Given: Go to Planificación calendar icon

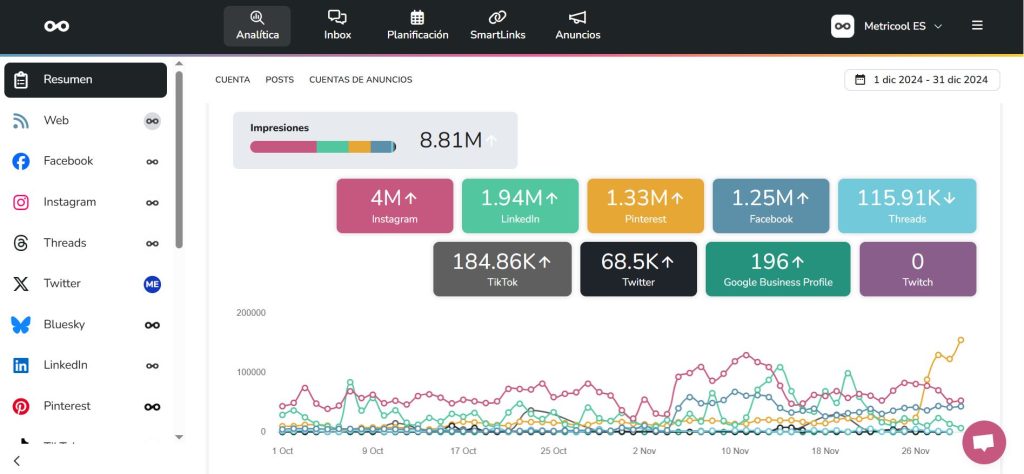Looking at the screenshot, I should pos(417,18).
